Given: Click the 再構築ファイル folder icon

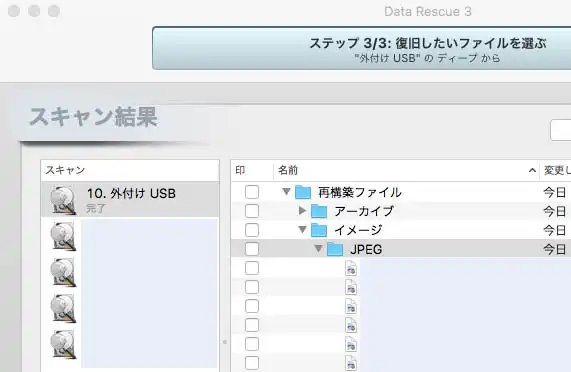Looking at the screenshot, I should tap(303, 192).
